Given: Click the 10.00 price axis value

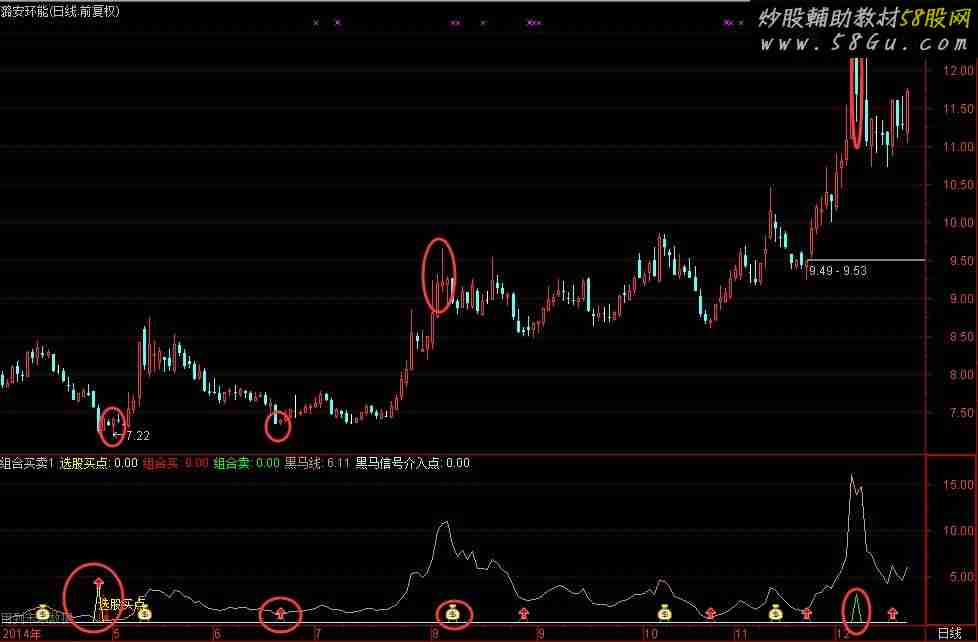Looking at the screenshot, I should coord(958,223).
